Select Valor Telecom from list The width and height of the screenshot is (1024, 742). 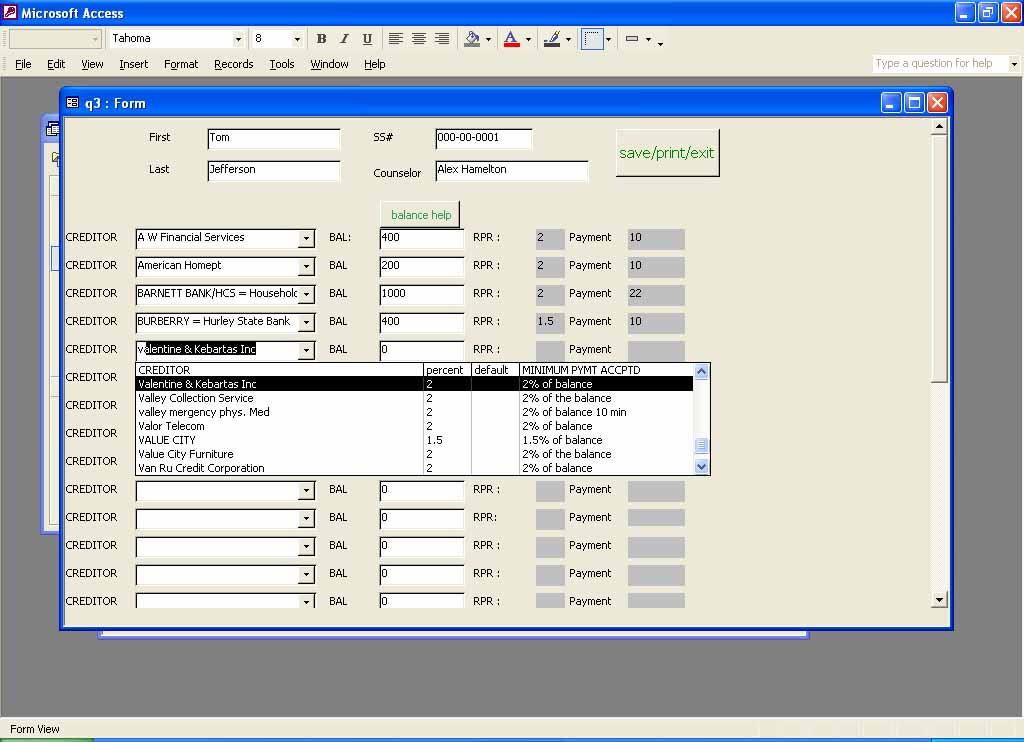414,426
